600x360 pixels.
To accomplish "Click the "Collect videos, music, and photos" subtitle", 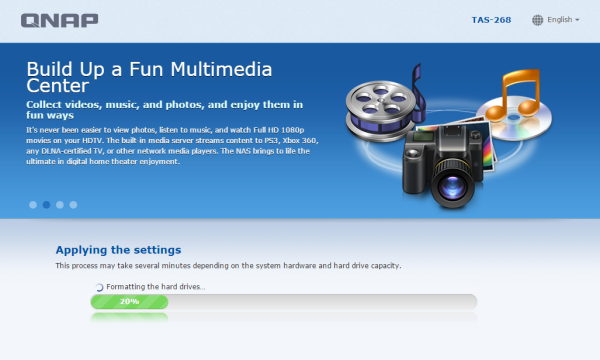I will [x=164, y=110].
